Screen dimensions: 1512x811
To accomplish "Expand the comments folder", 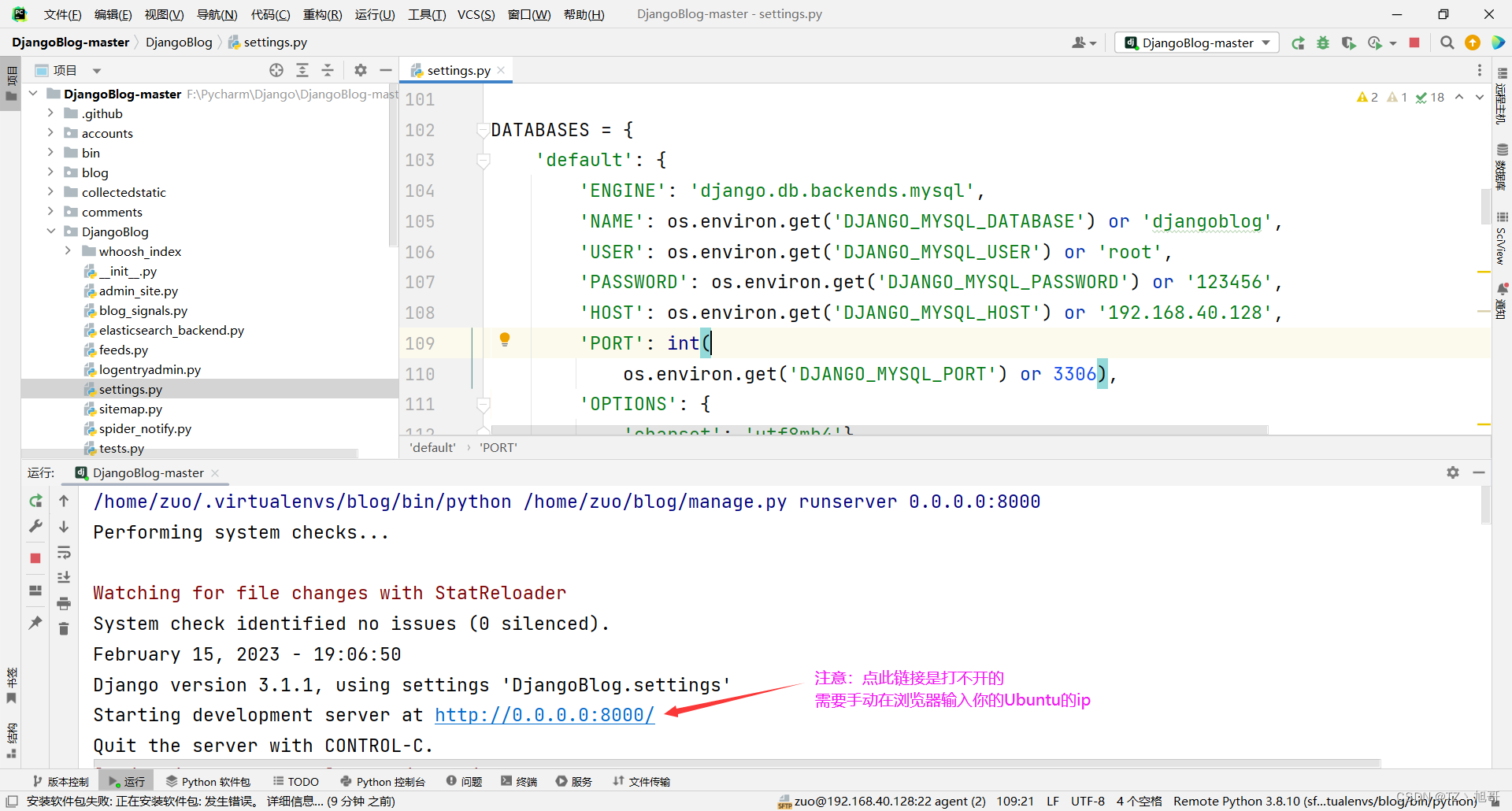I will click(x=50, y=211).
